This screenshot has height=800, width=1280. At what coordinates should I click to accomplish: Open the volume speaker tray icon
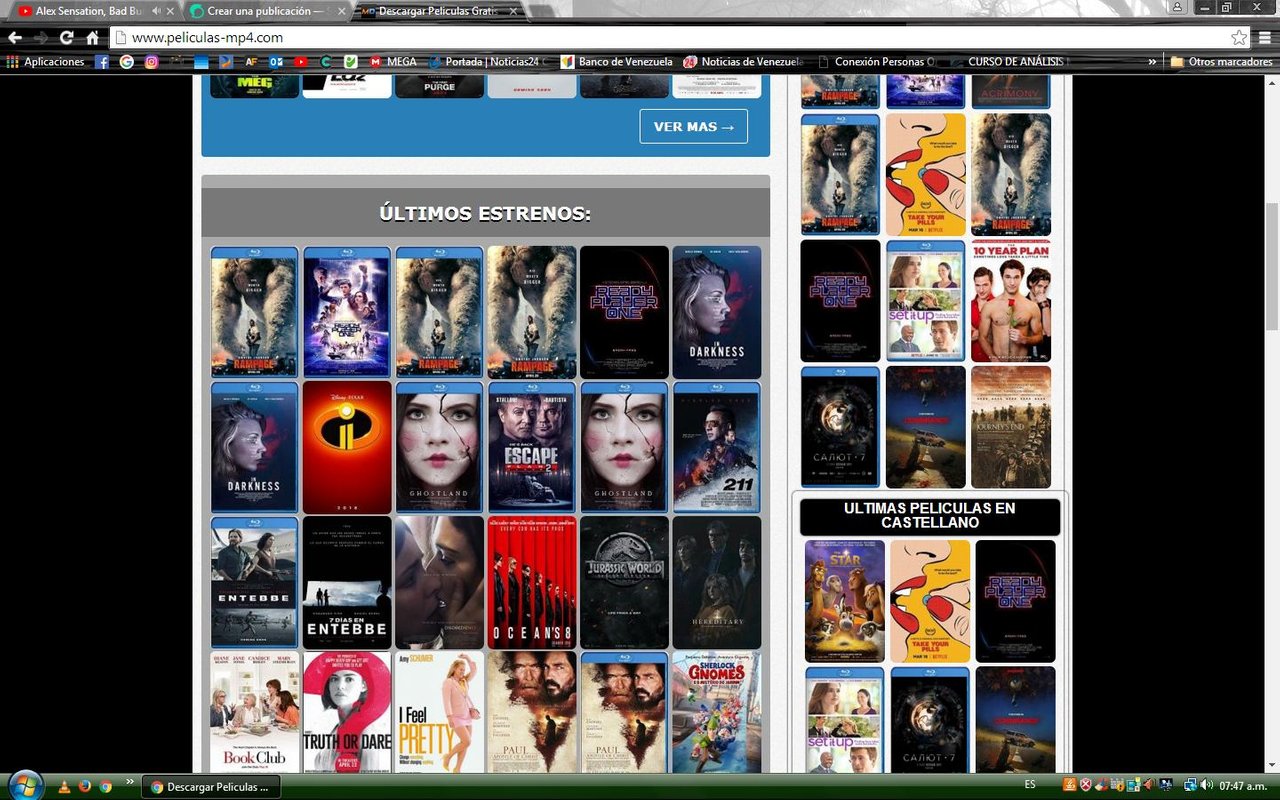pos(1207,785)
